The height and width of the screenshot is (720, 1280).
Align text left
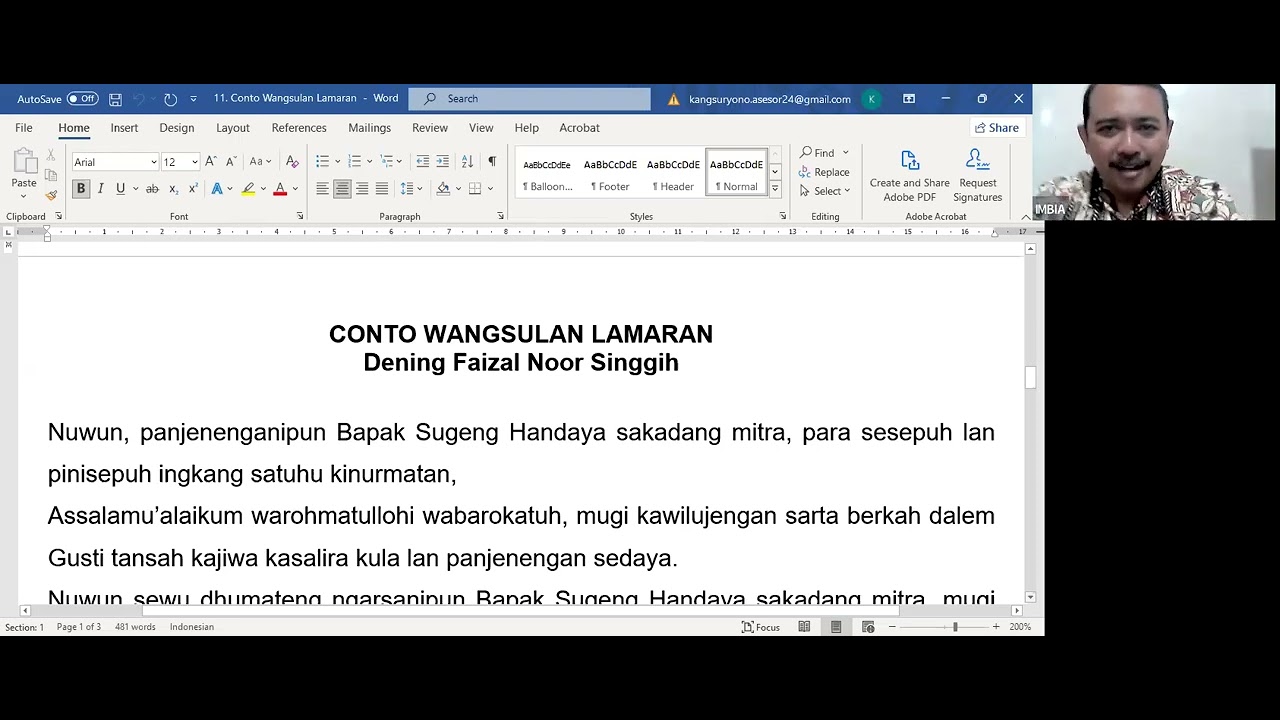coord(322,189)
